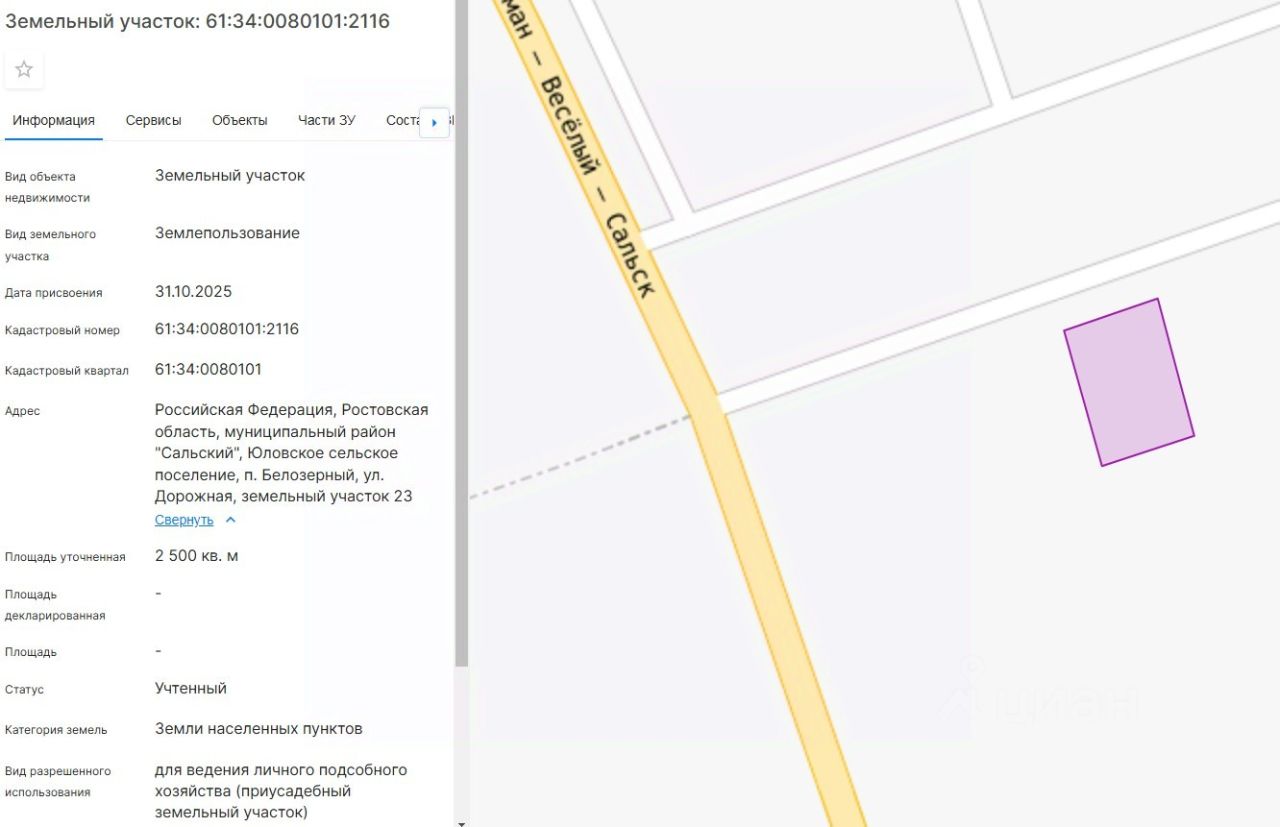
Task: Select the purple highlighted parcel on the map
Action: click(x=1128, y=382)
